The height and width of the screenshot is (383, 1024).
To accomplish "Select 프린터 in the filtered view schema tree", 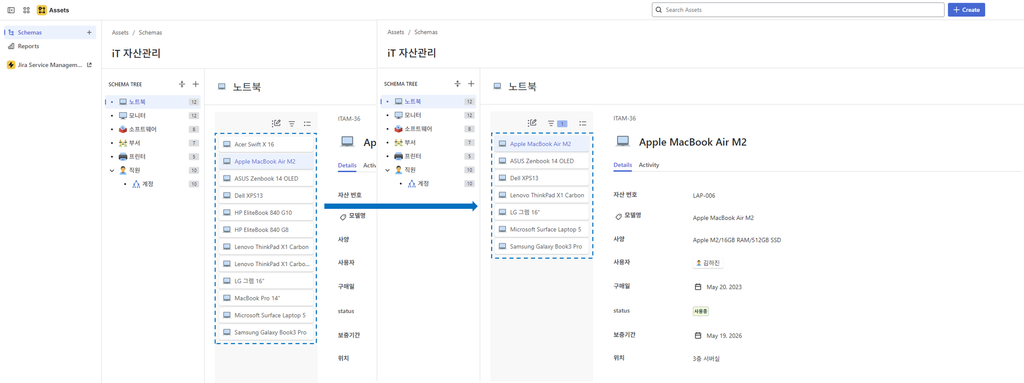I will pyautogui.click(x=428, y=157).
